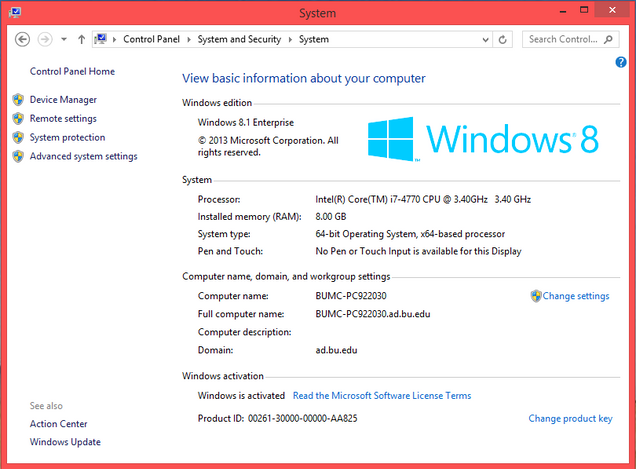Go back using the Back arrow button
Viewport: 636px width, 469px height.
pyautogui.click(x=22, y=39)
